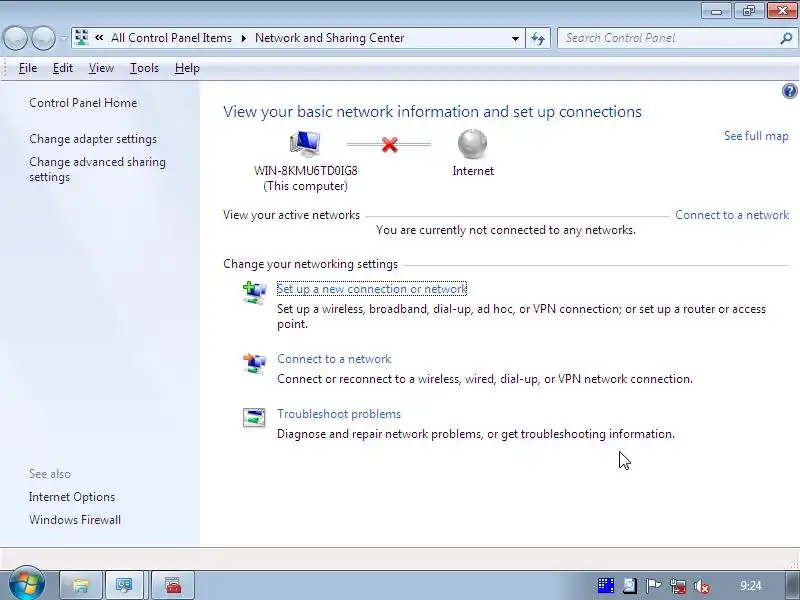800x600 pixels.
Task: Click All Control Panel Items breadcrumb
Action: click(171, 38)
